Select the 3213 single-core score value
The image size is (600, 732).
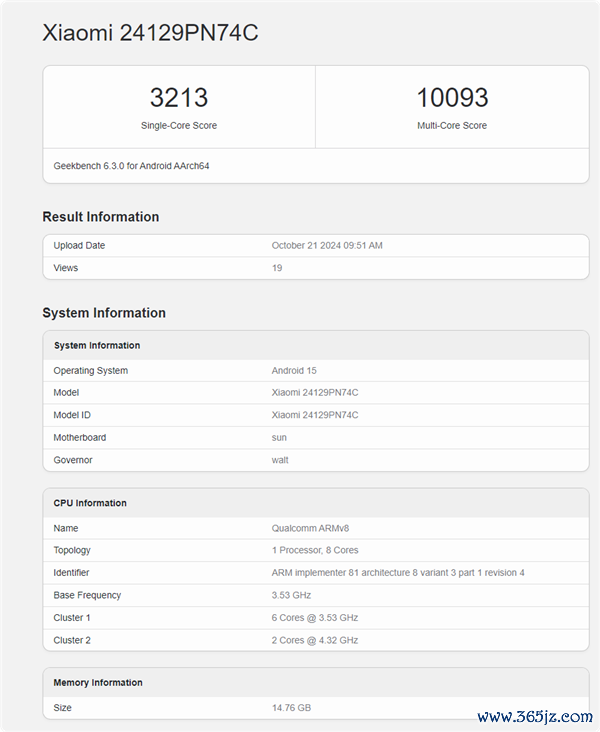click(x=179, y=98)
